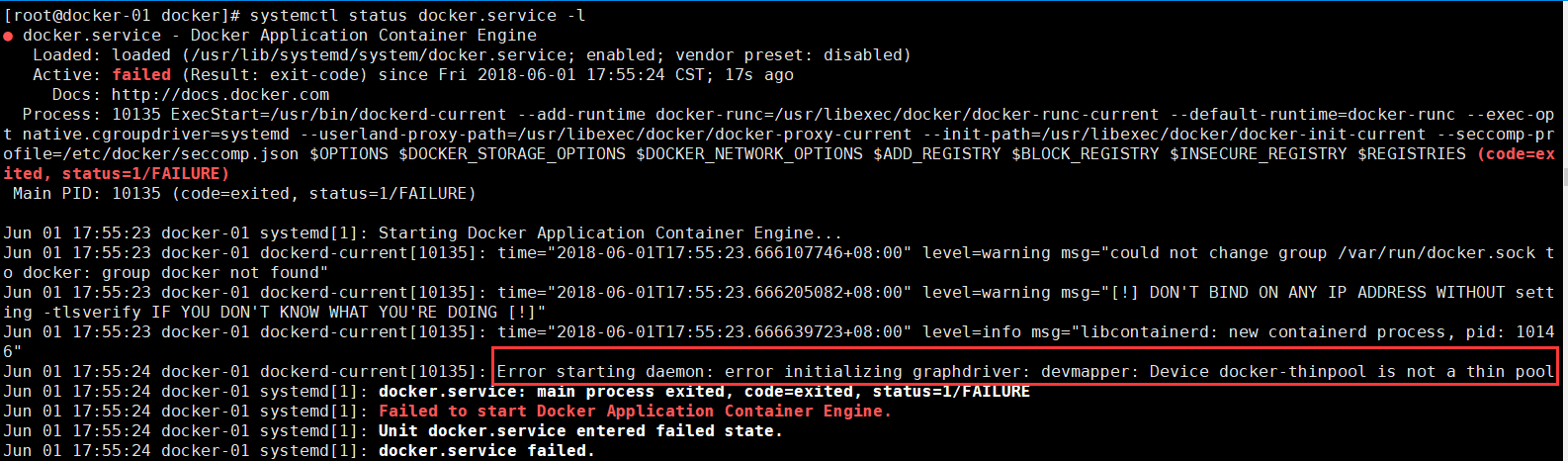
Task: Click the 'DON'T BIND ON ANY IP ADDRESS' warning
Action: pos(1288,293)
